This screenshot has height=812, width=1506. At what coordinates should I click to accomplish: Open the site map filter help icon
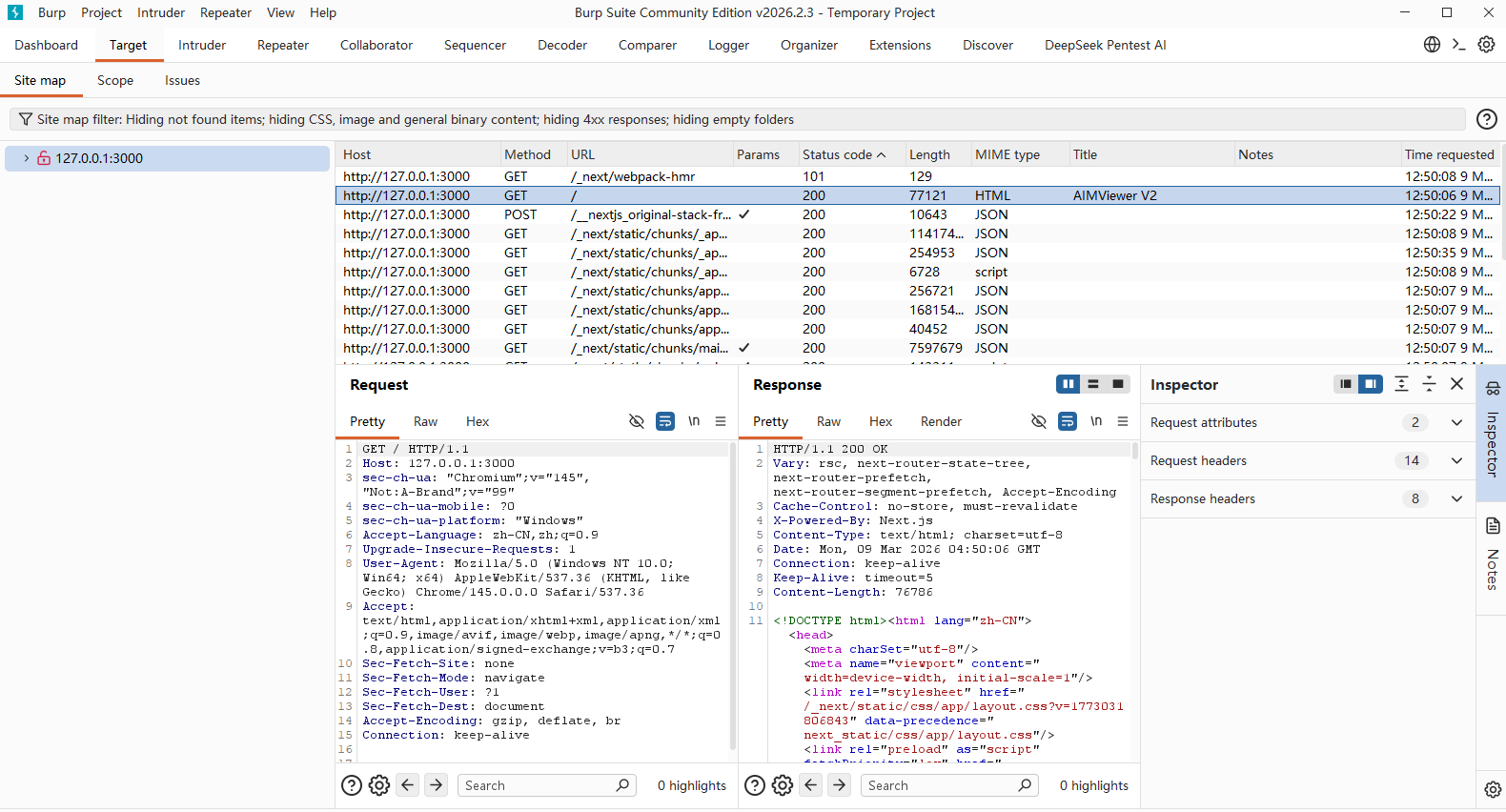pos(1486,119)
